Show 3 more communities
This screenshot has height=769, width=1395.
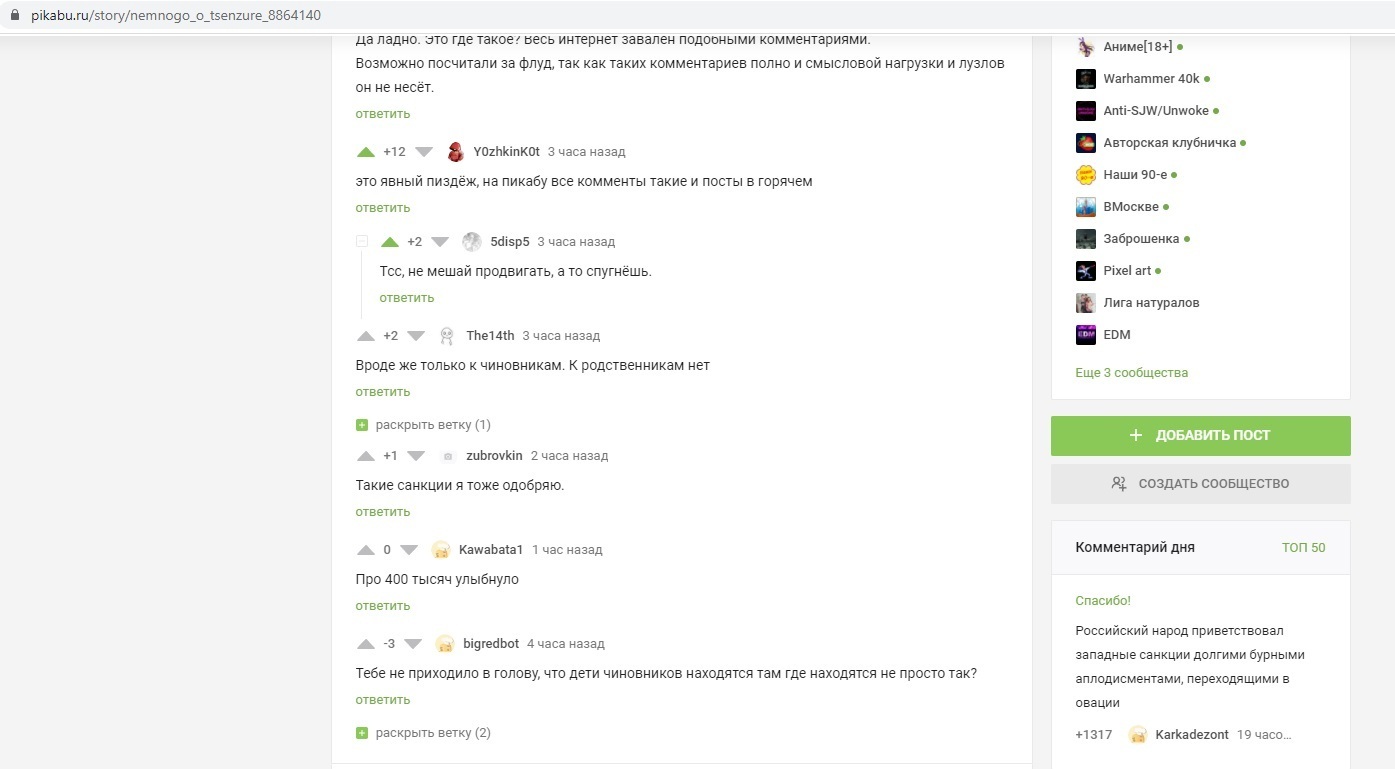1131,373
